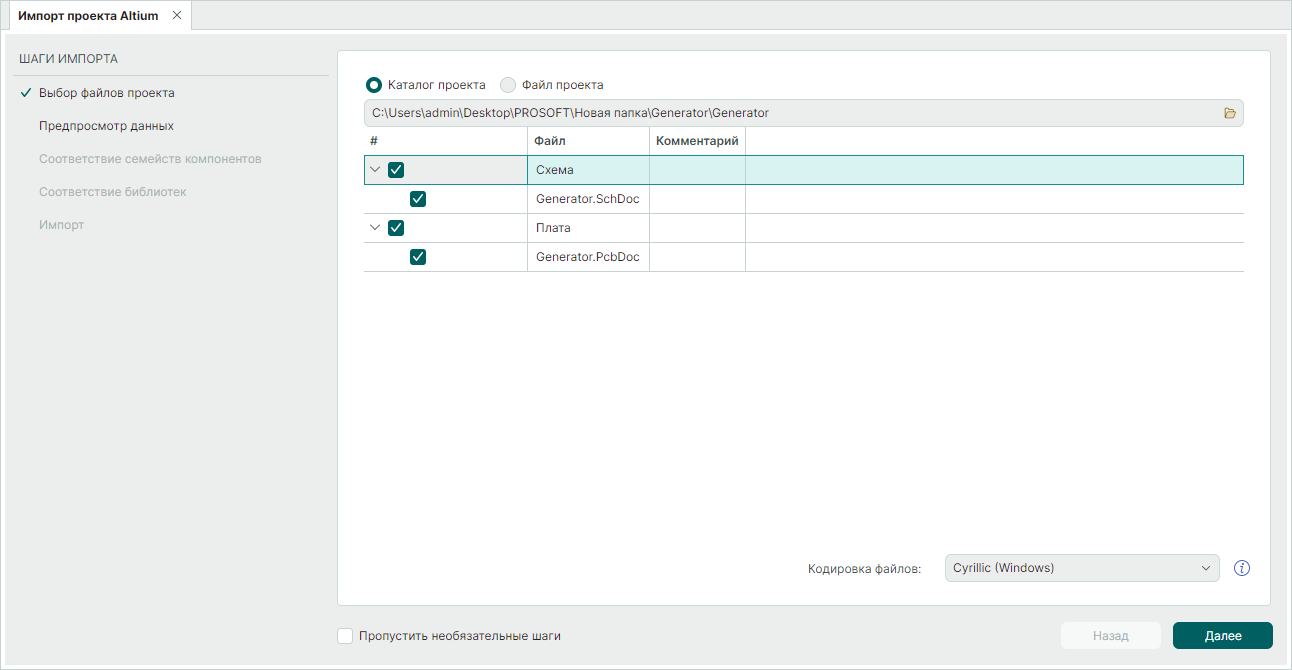Select the Файл проекта radio button

508,85
